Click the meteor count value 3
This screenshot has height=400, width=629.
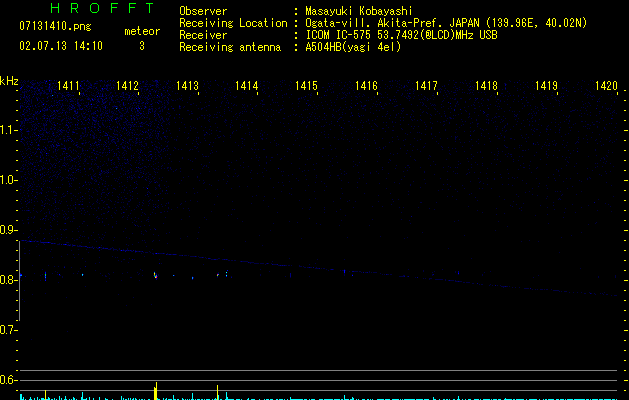click(x=142, y=46)
